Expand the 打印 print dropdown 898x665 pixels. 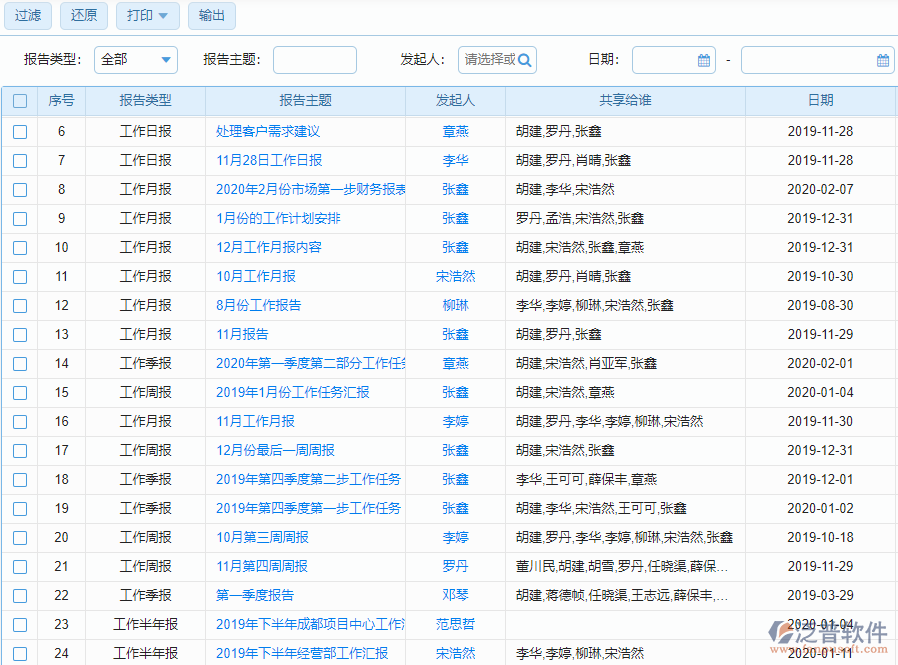click(x=147, y=16)
